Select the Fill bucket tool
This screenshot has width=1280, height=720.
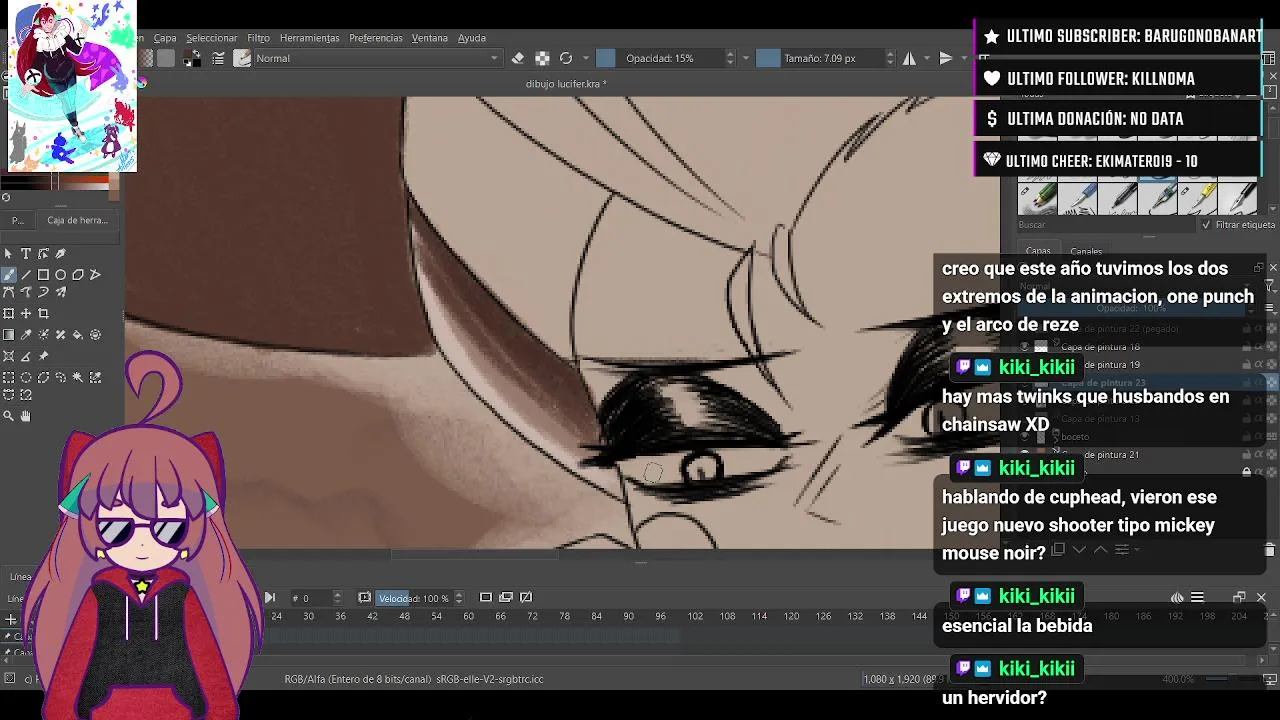pyautogui.click(x=78, y=335)
